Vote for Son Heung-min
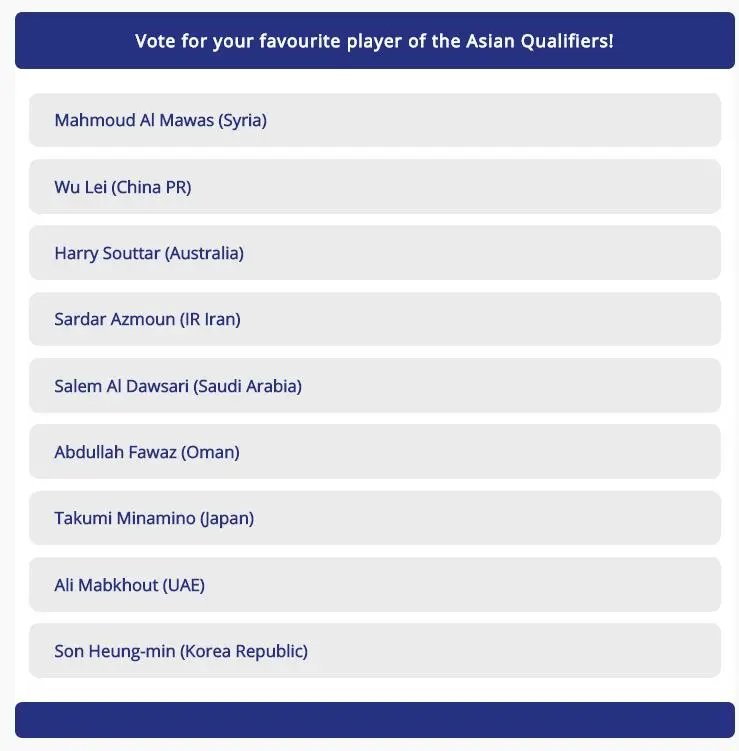This screenshot has height=751, width=739. [x=374, y=651]
